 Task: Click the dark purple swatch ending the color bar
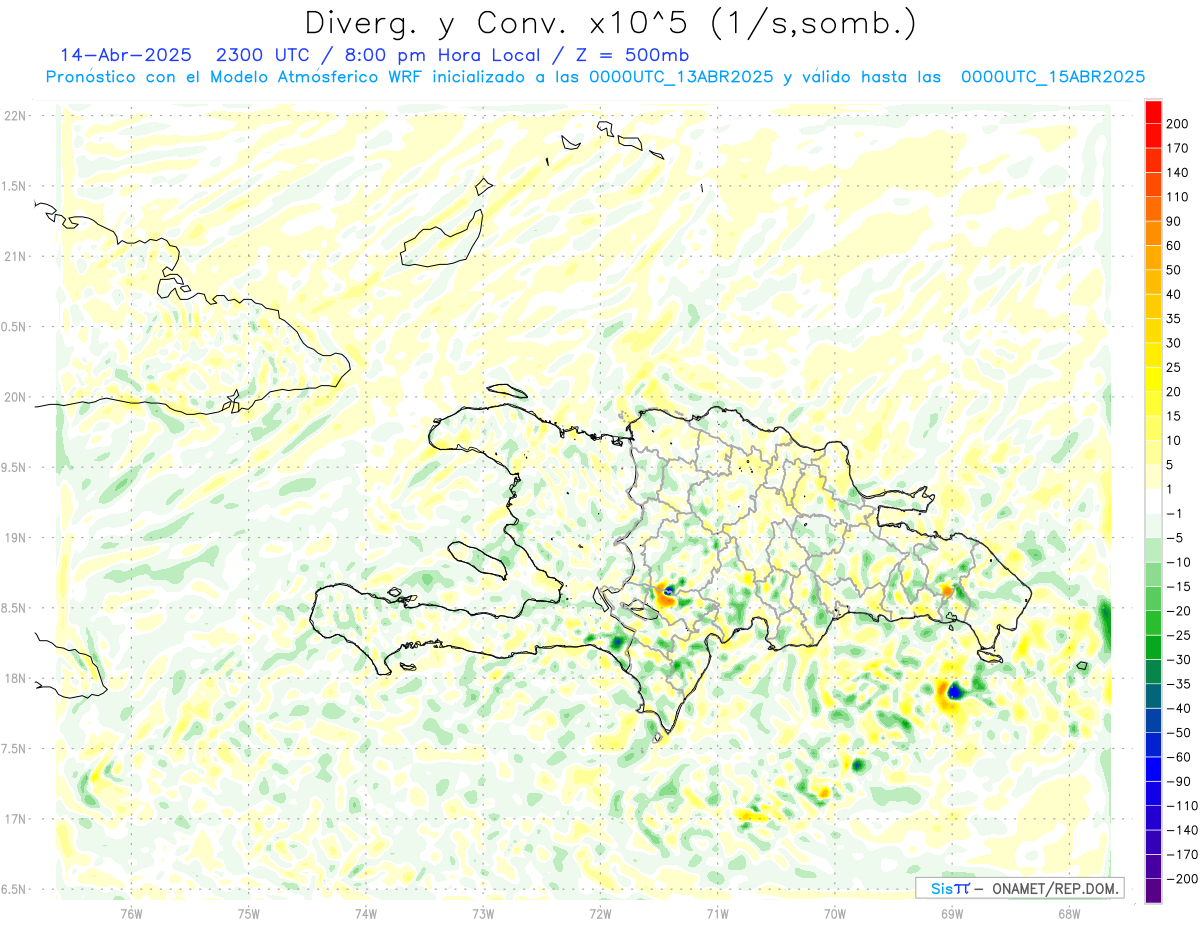pos(1153,891)
